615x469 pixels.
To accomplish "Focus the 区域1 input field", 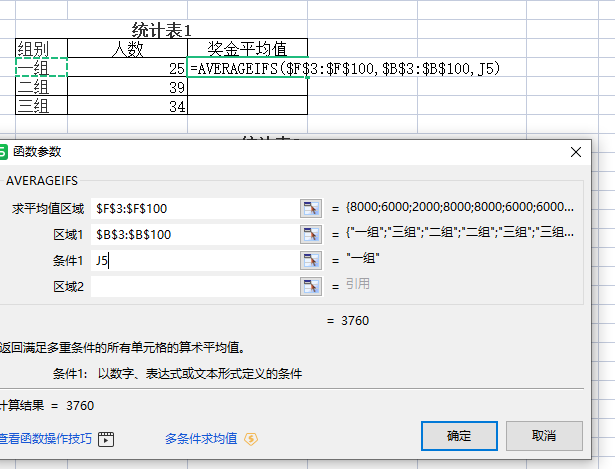I will (195, 234).
